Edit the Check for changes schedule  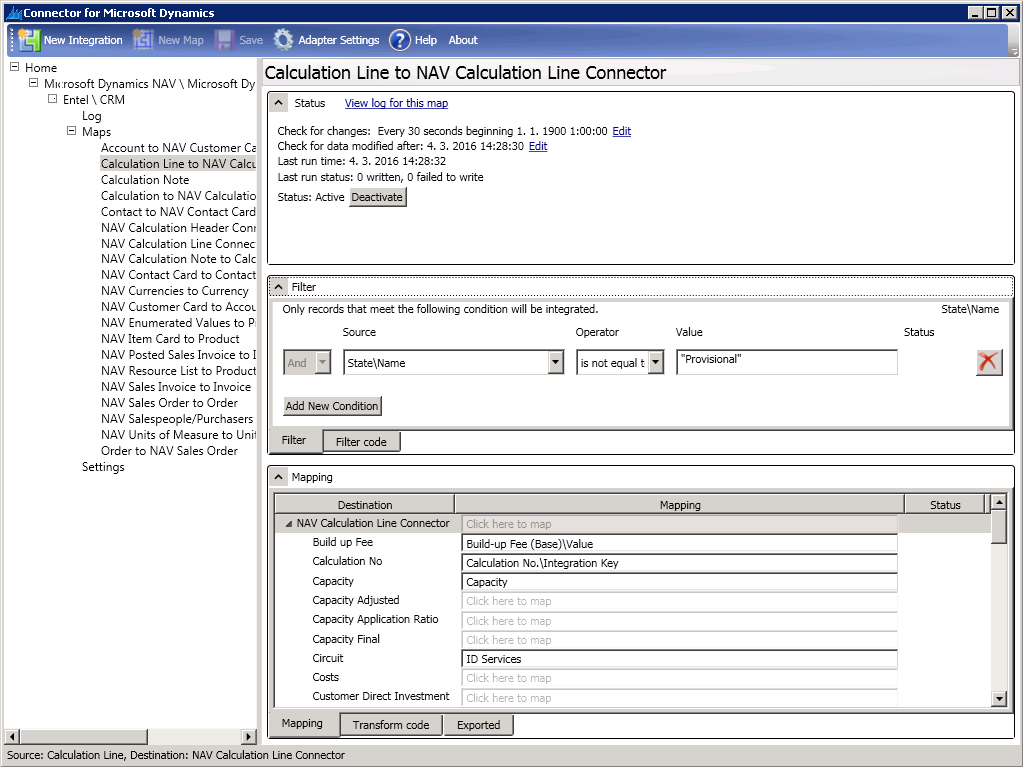tap(621, 131)
